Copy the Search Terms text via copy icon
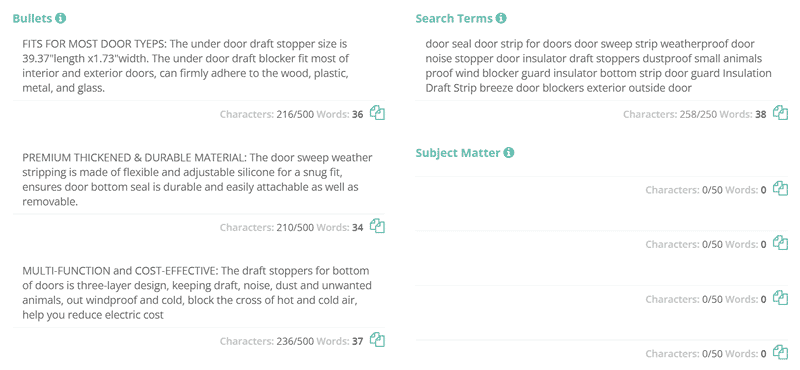The image size is (800, 370). coord(781,113)
